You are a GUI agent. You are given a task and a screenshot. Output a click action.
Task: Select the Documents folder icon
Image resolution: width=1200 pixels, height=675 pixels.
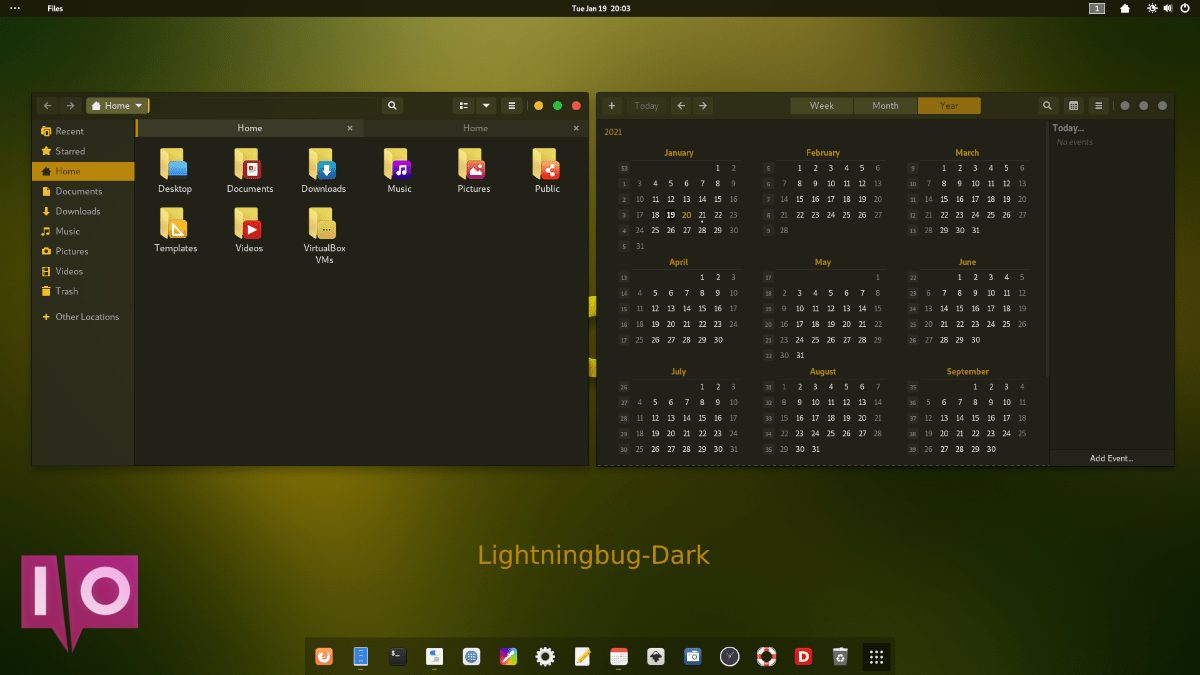tap(249, 164)
